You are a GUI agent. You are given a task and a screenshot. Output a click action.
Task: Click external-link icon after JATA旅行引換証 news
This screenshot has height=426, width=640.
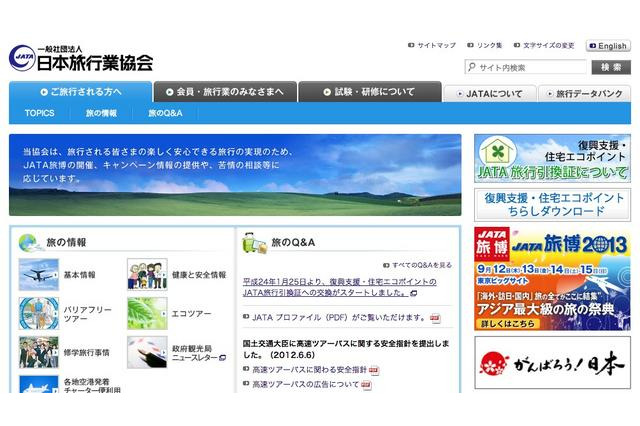[413, 293]
